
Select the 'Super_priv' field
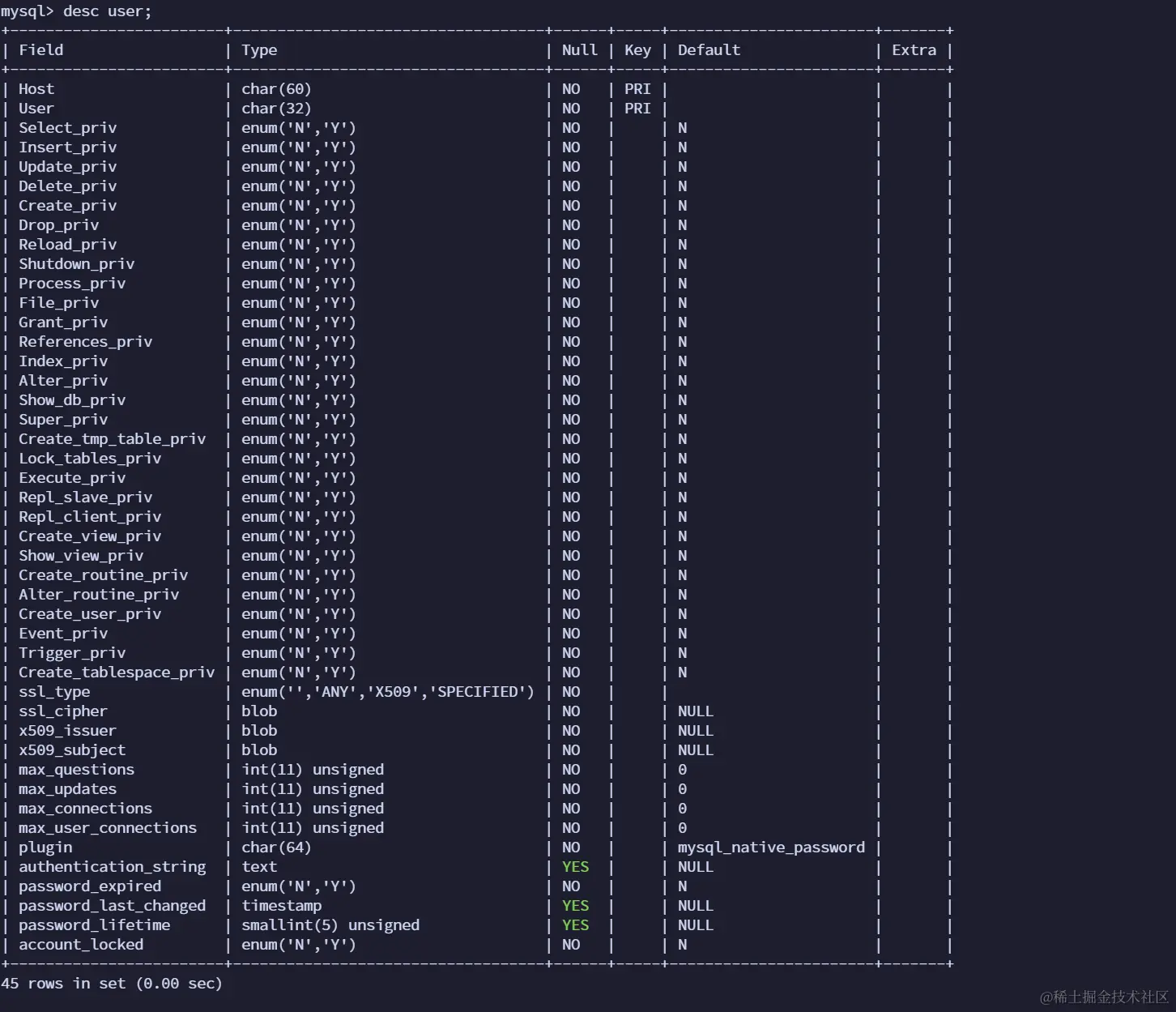pos(63,420)
